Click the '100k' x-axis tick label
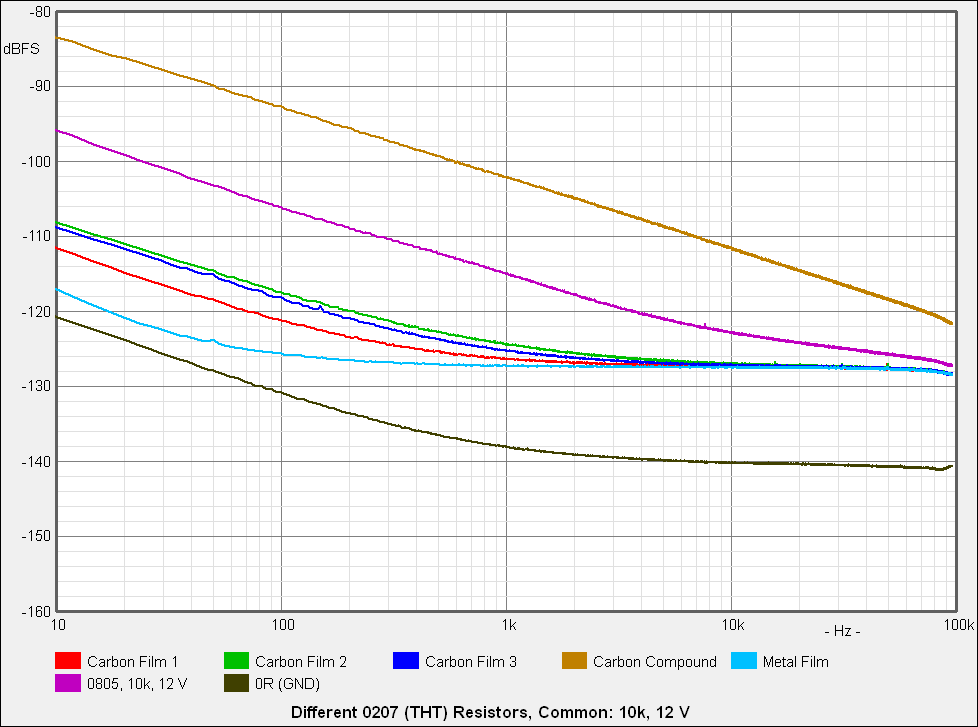The image size is (978, 727). (959, 625)
